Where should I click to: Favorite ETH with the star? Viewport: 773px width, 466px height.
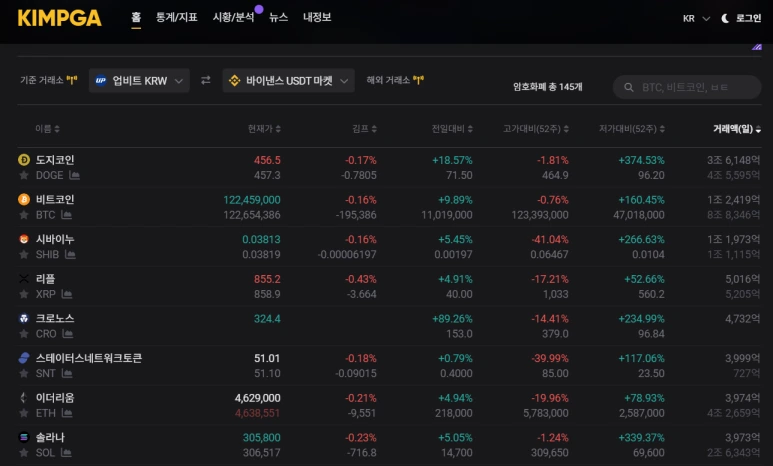24,413
